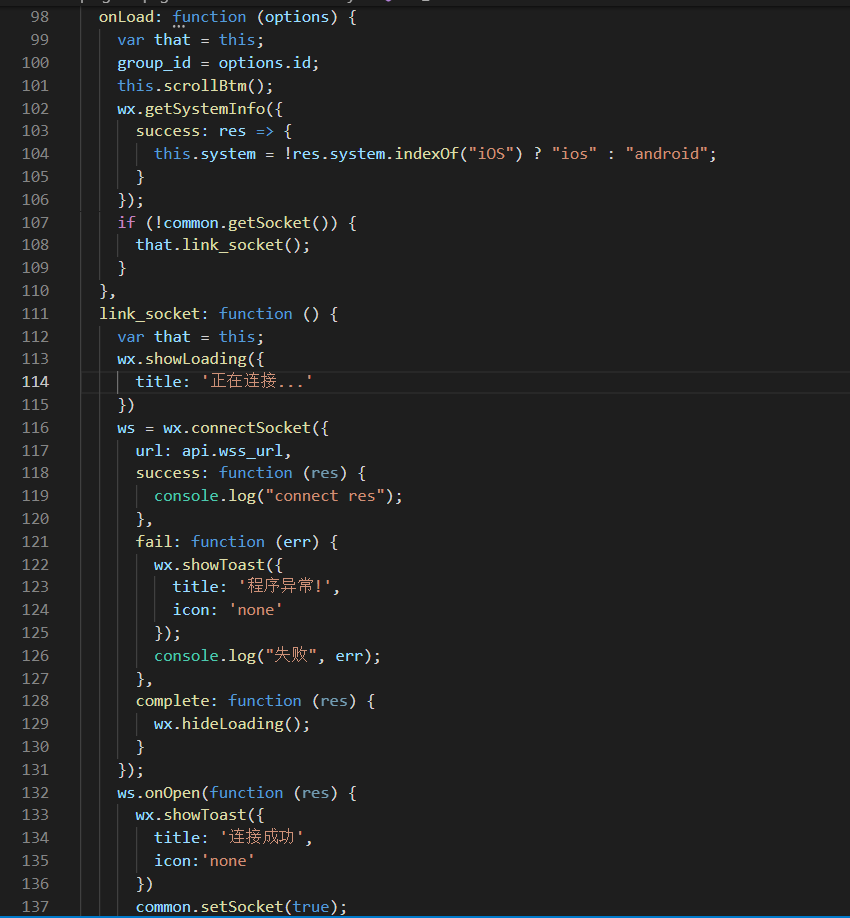Click line number 125 in the gutter
This screenshot has width=850, height=918.
tap(35, 633)
